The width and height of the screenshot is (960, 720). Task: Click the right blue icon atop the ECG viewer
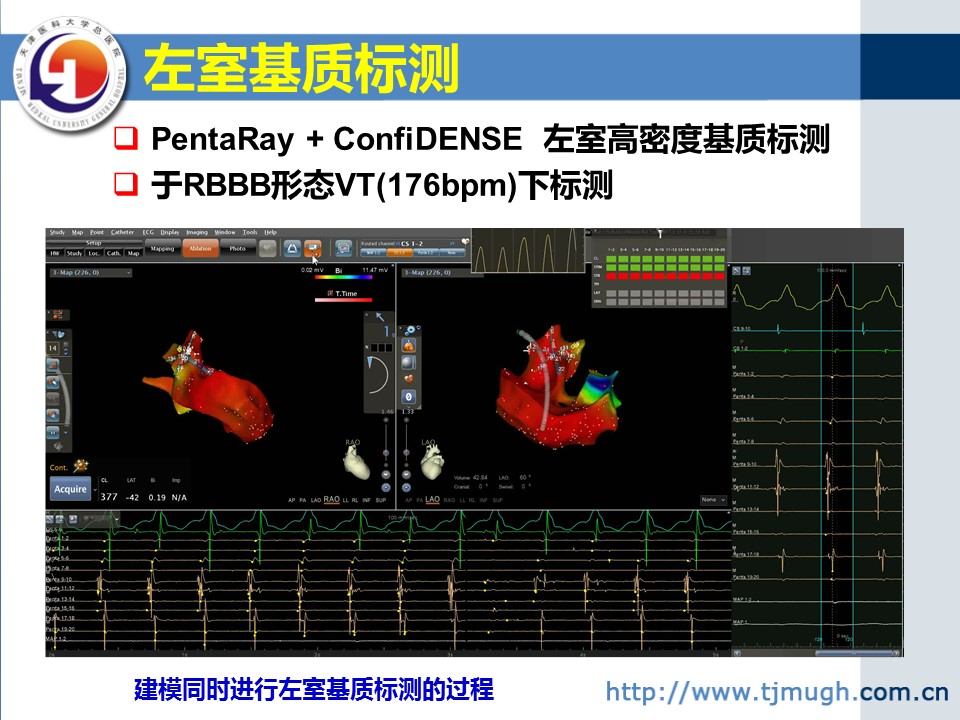(x=747, y=271)
